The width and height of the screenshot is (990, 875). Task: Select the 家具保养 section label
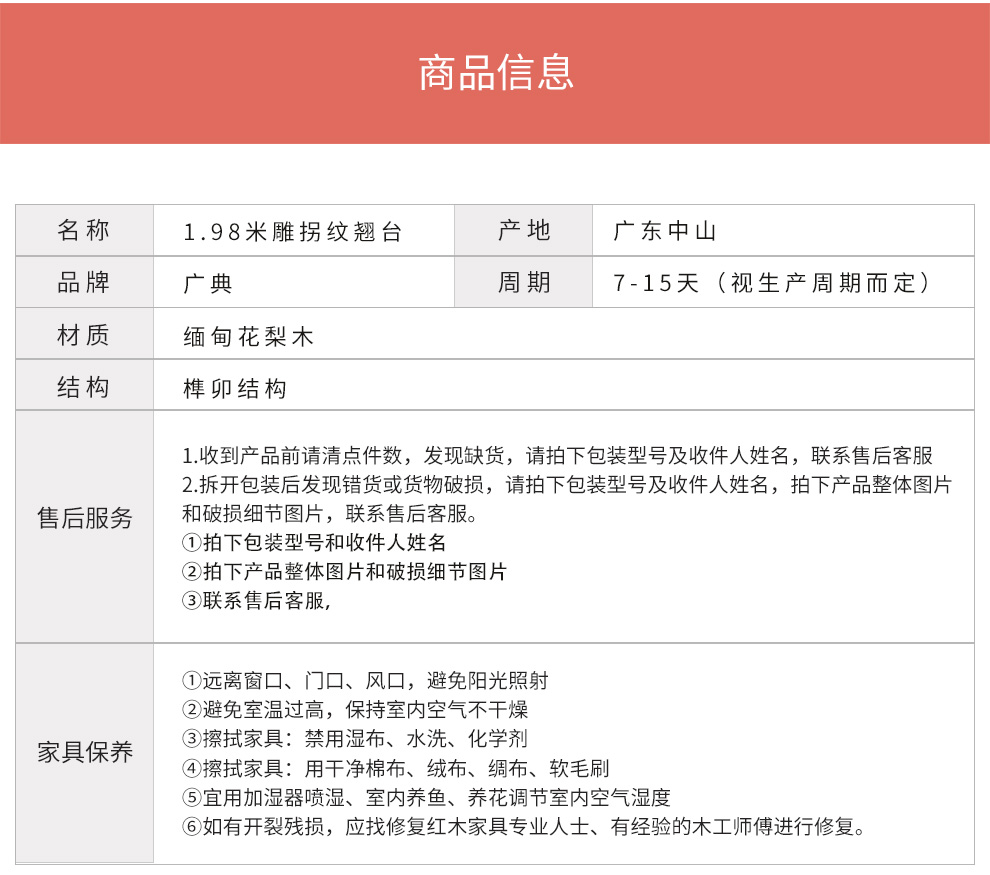pyautogui.click(x=84, y=752)
